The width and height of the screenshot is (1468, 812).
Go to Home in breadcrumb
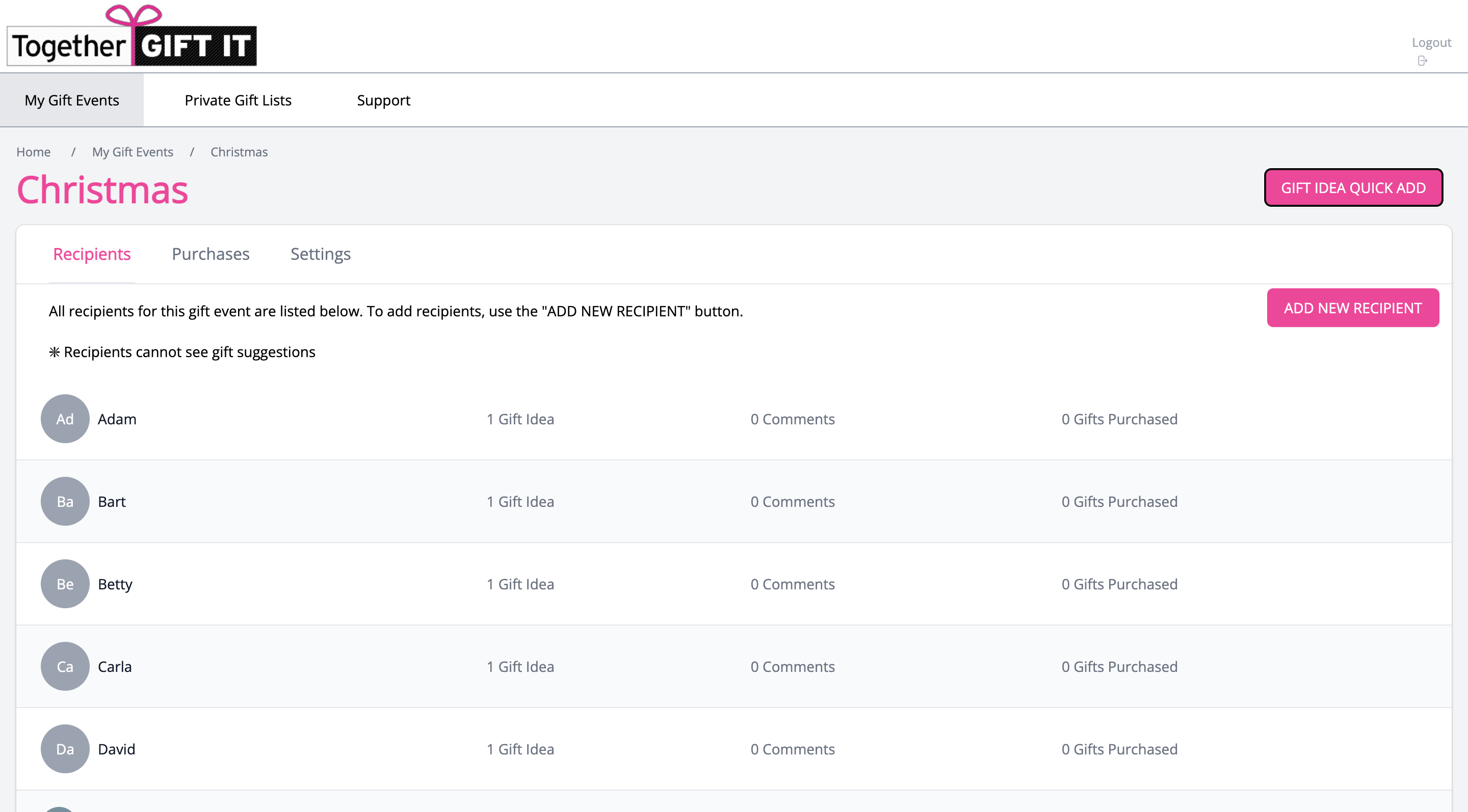pyautogui.click(x=34, y=152)
